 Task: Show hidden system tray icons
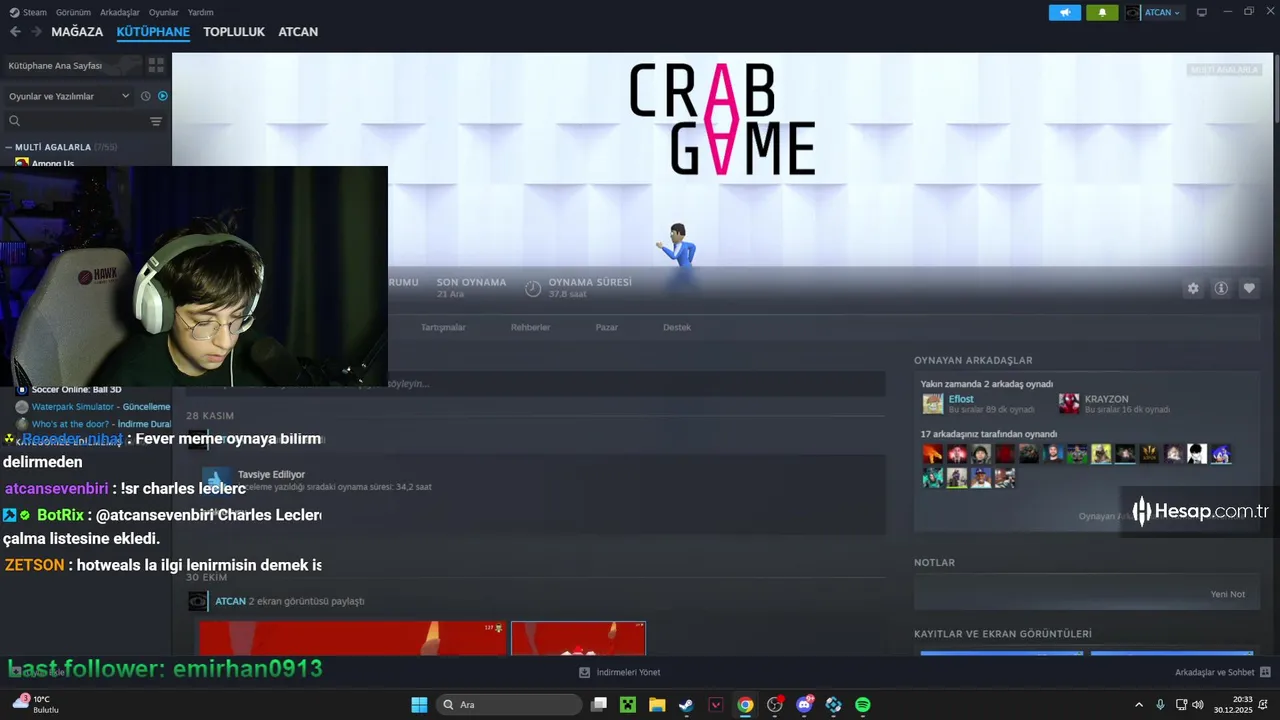(1139, 705)
